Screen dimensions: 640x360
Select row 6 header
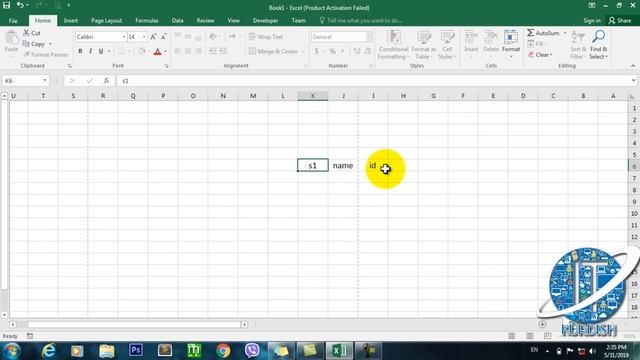click(634, 166)
